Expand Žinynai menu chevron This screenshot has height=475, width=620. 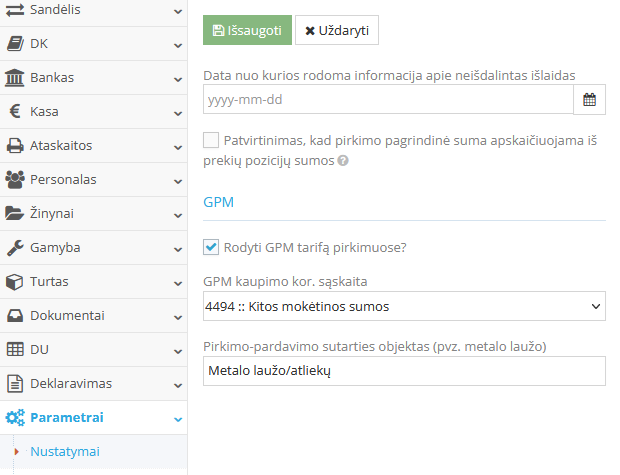pos(178,216)
